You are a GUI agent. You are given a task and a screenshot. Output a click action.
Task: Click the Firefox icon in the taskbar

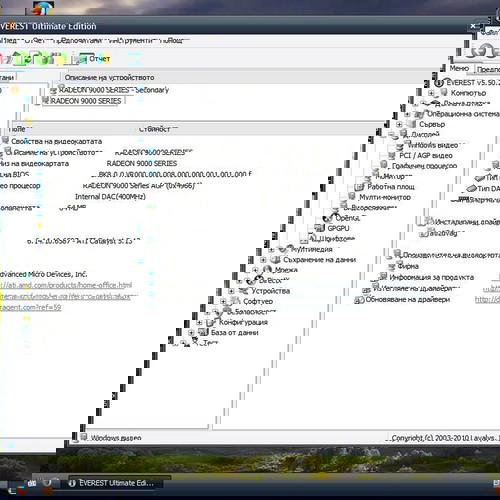(23, 490)
